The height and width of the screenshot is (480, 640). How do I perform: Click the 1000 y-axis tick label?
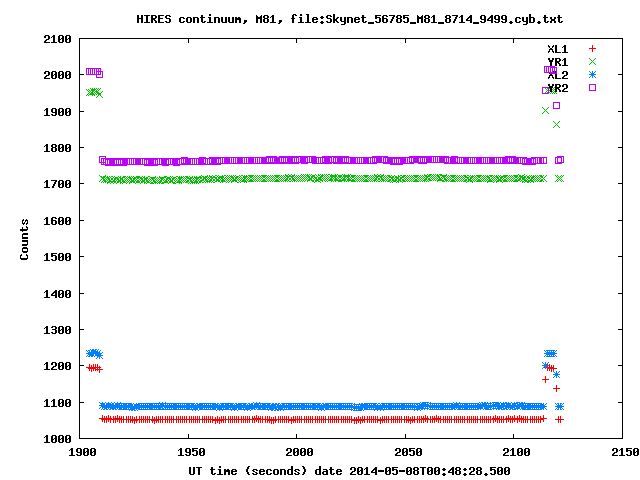click(58, 439)
